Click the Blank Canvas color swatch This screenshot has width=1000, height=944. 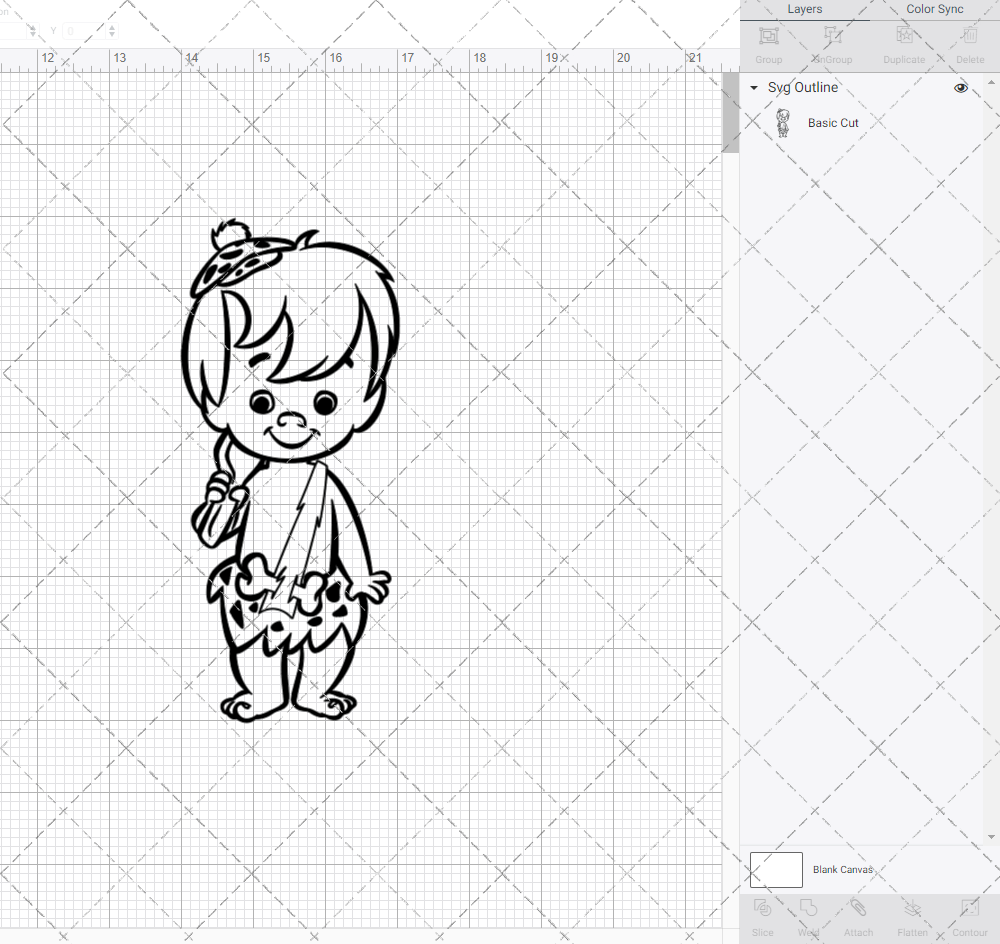coord(776,870)
